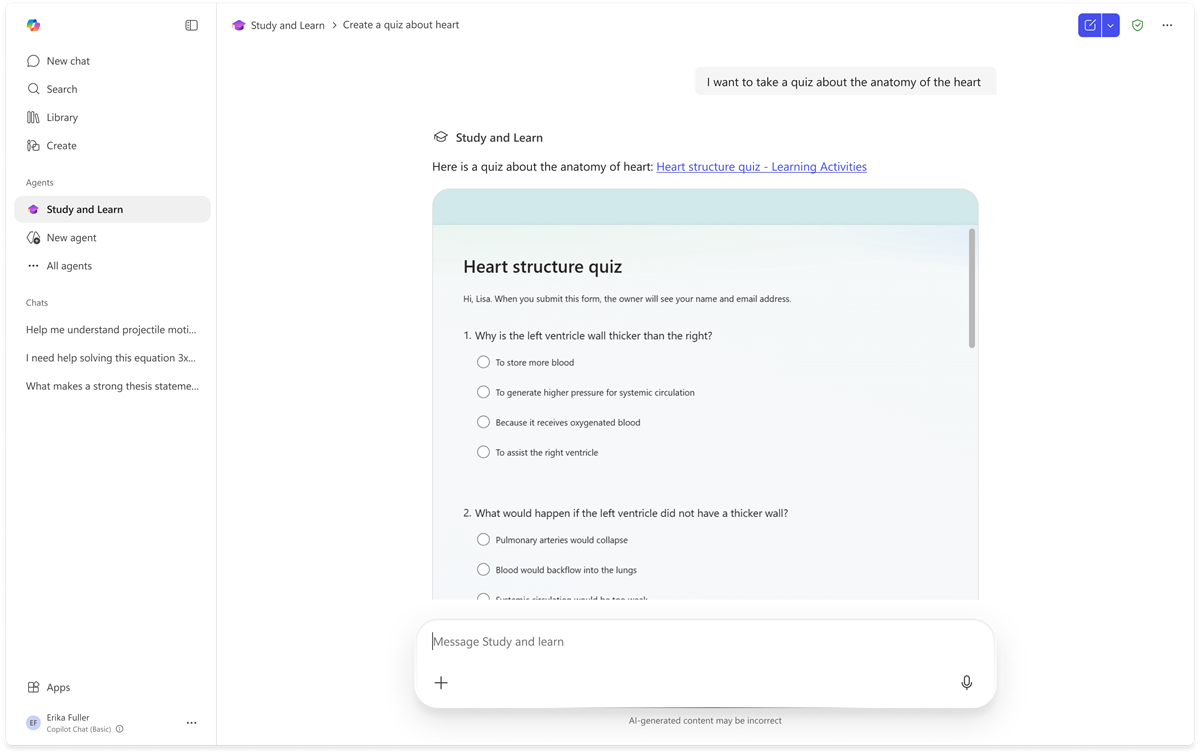Open the Search icon in sidebar
Screen dimensions: 1200x754
click(x=33, y=89)
